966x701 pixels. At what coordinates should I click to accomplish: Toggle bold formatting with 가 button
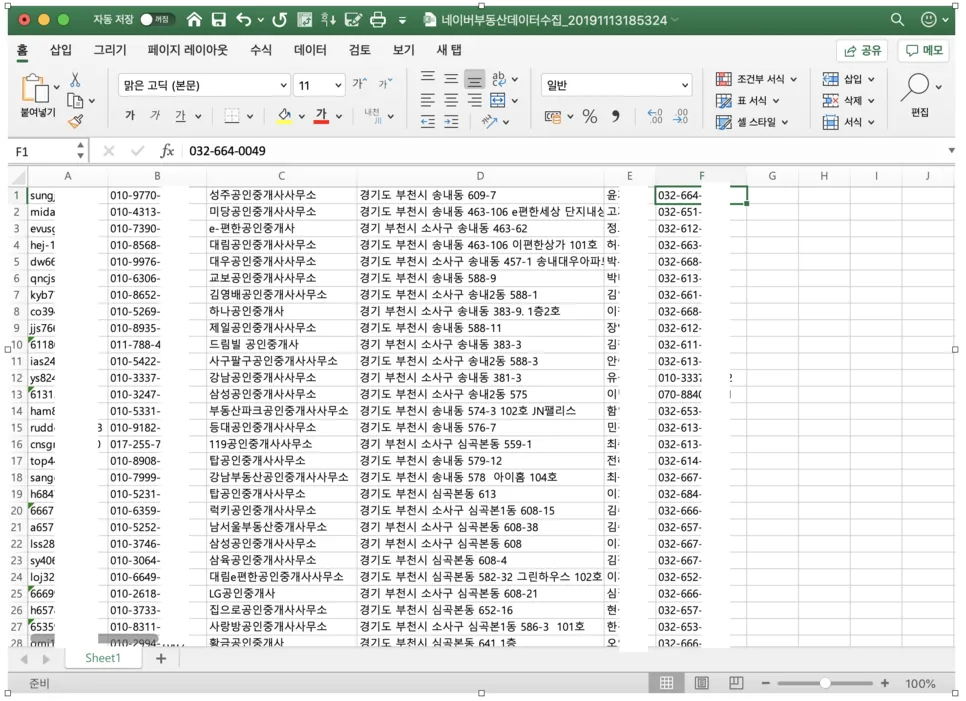(130, 117)
